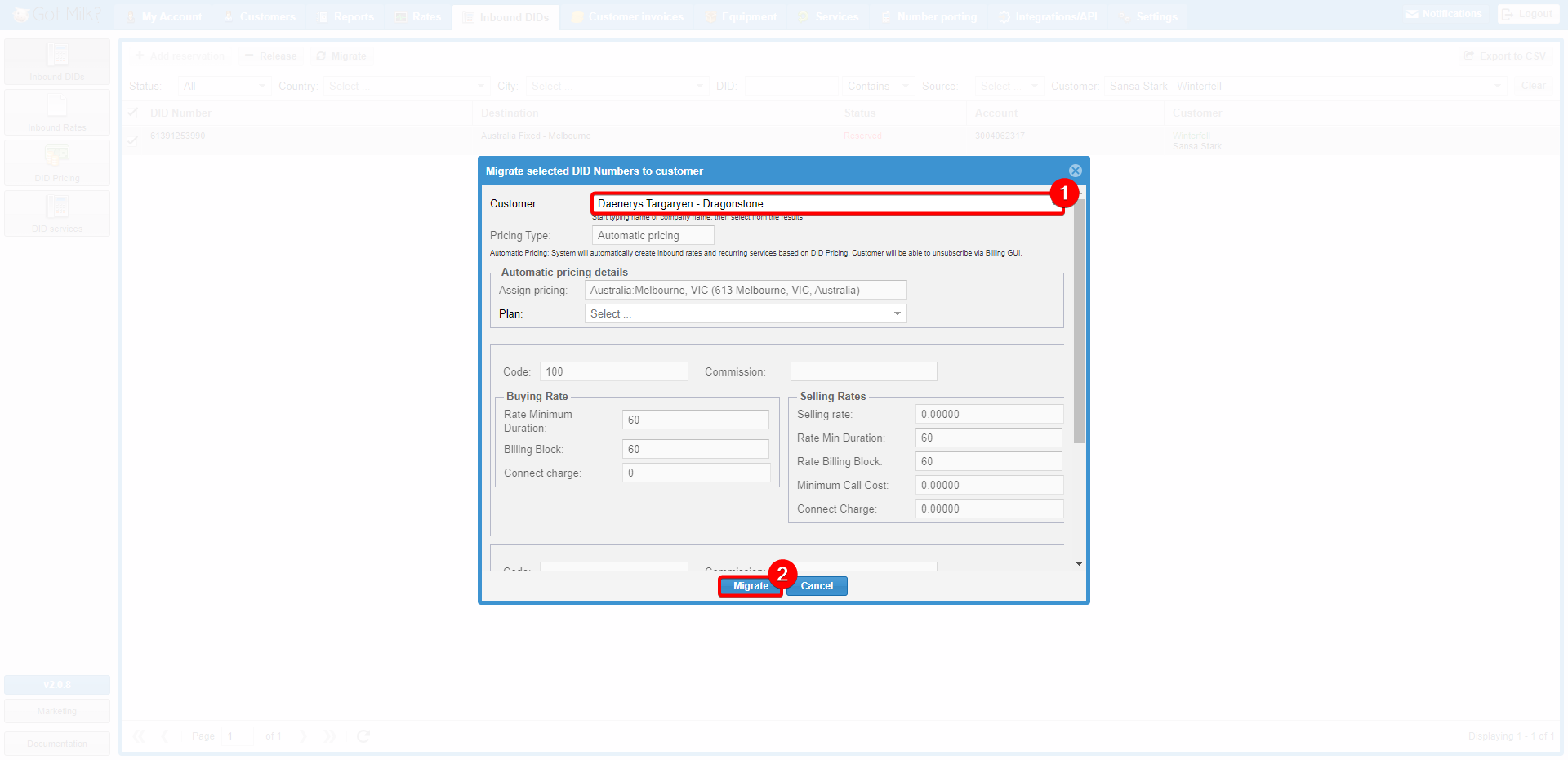The image size is (1568, 760).
Task: Click the Inbound Rates sidebar icon
Action: [57, 112]
